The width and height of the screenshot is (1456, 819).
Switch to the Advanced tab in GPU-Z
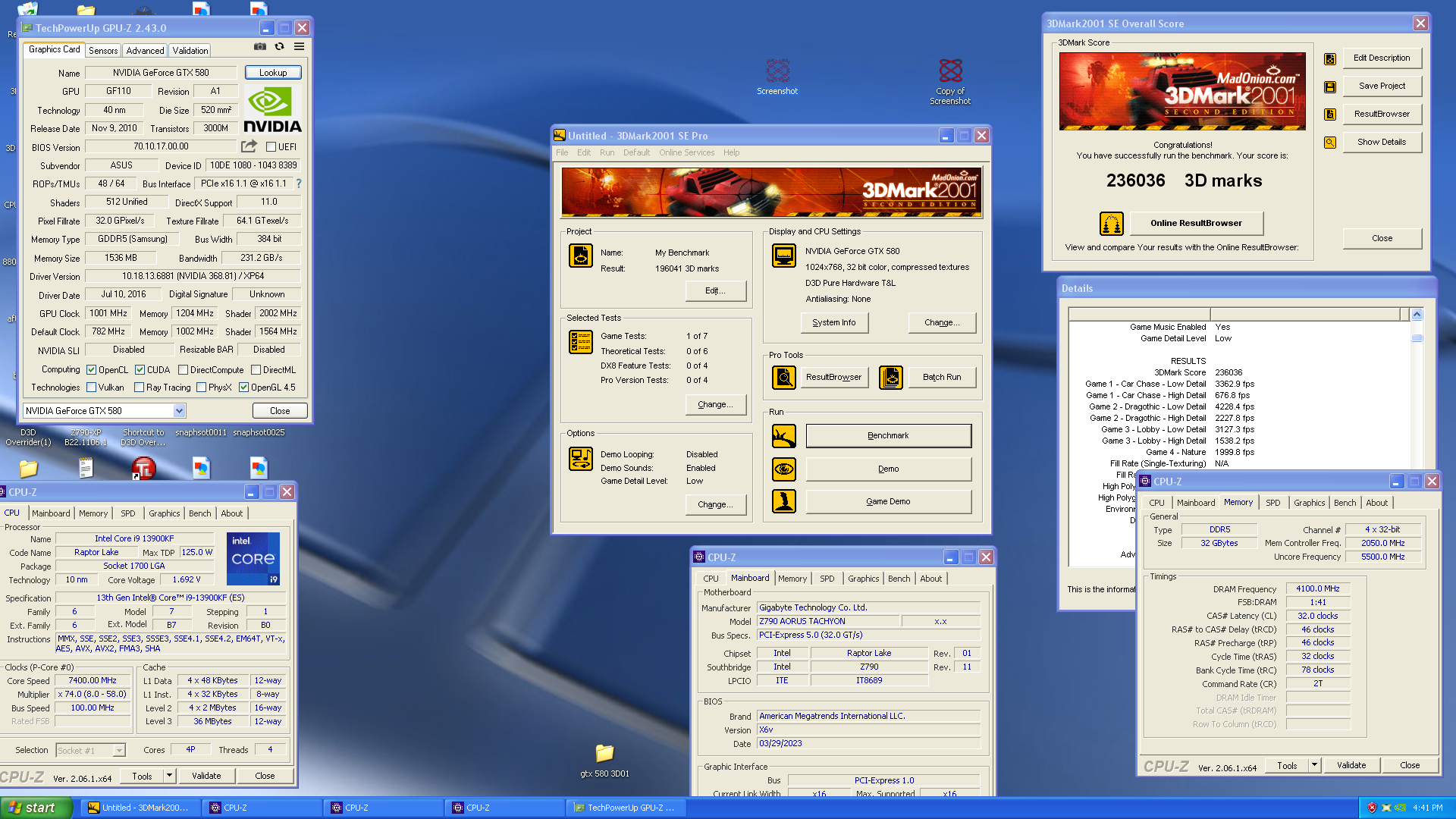pyautogui.click(x=145, y=51)
